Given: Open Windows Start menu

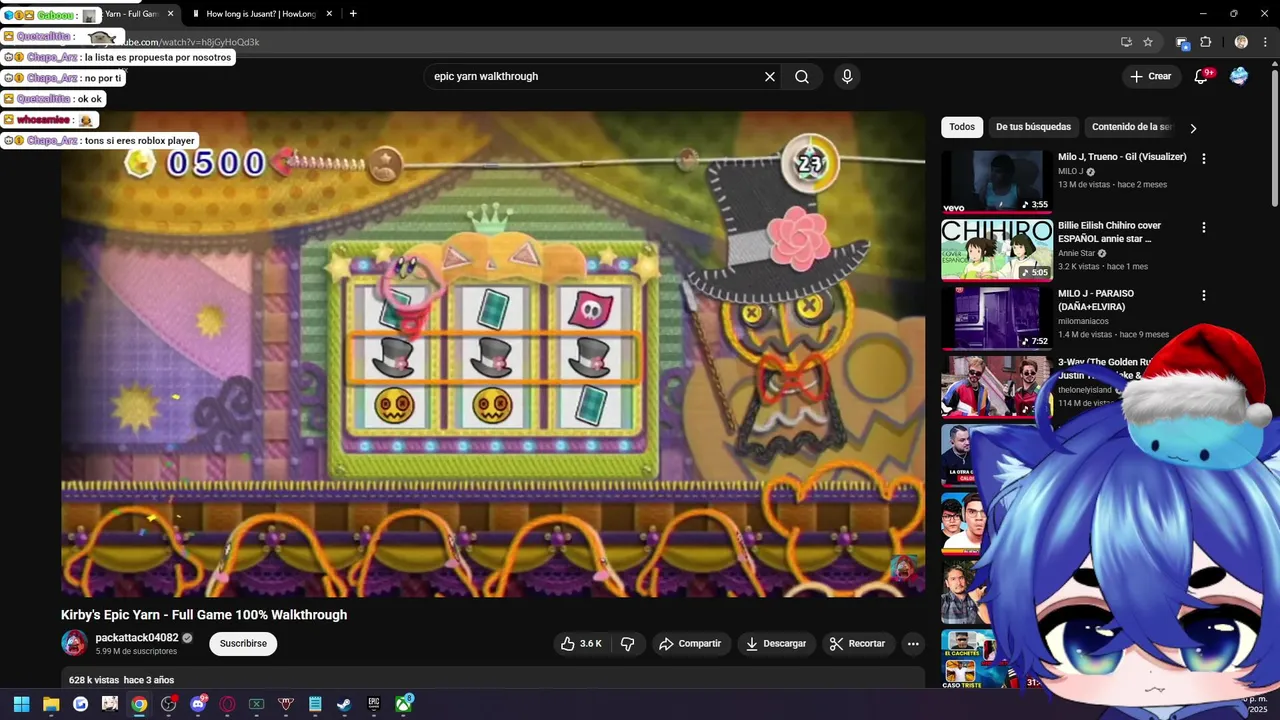Looking at the screenshot, I should point(21,704).
